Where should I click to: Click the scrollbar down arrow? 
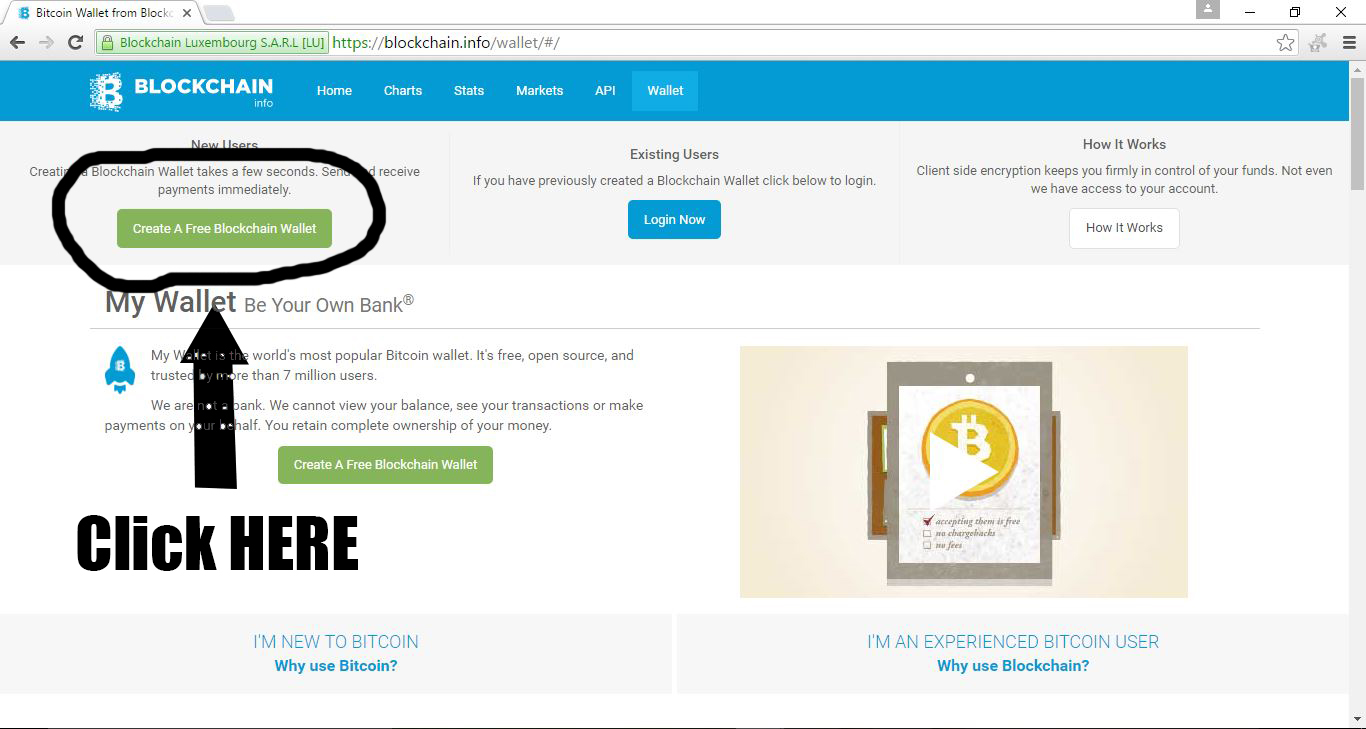pyautogui.click(x=1357, y=718)
